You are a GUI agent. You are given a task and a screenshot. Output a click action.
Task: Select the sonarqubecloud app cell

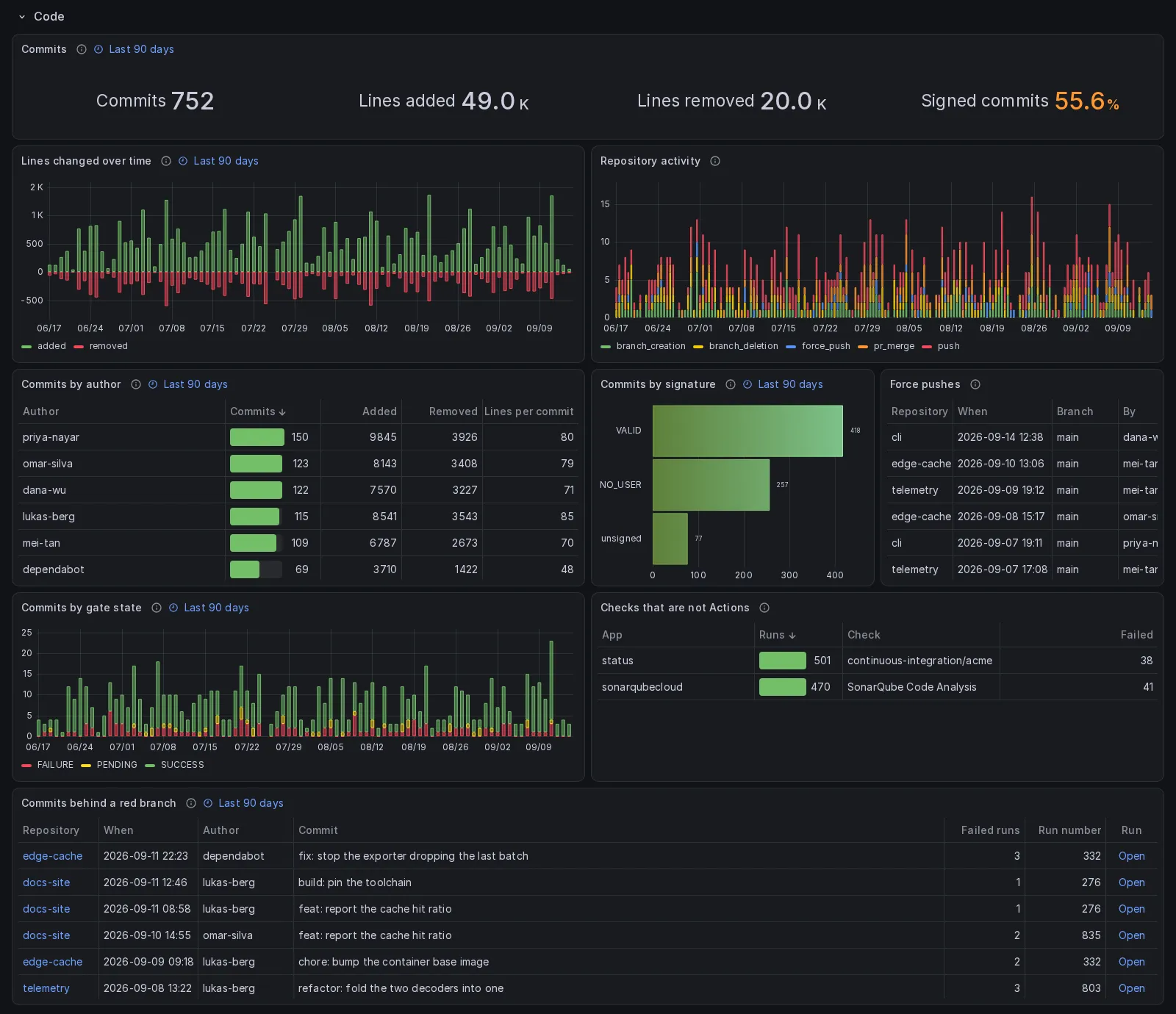pyautogui.click(x=675, y=687)
